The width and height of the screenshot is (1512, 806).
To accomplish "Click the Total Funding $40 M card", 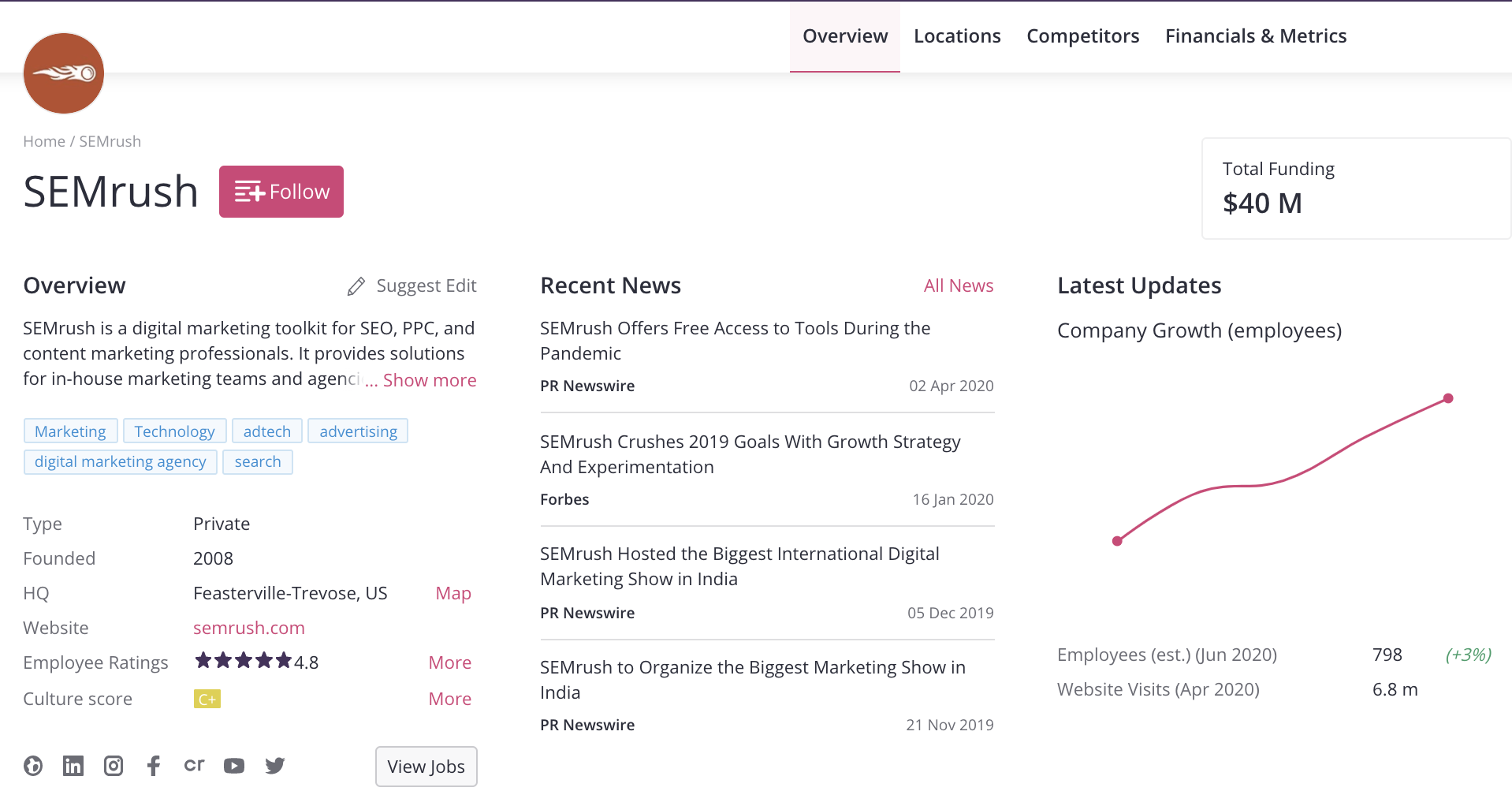I will click(x=1356, y=188).
